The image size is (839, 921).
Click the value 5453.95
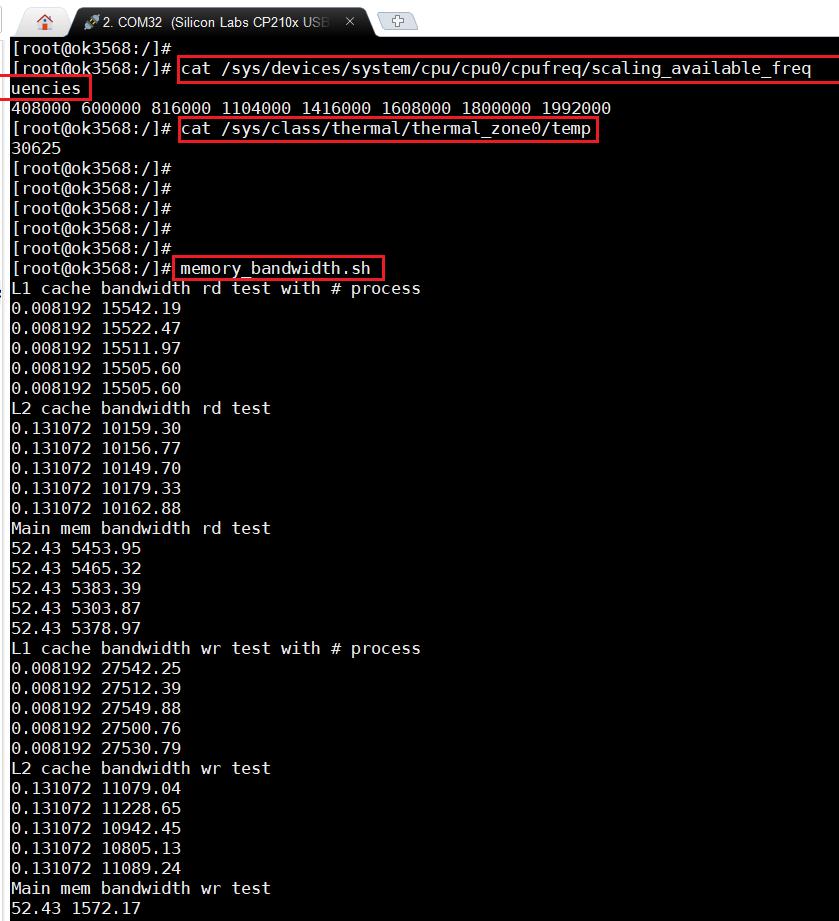[106, 548]
